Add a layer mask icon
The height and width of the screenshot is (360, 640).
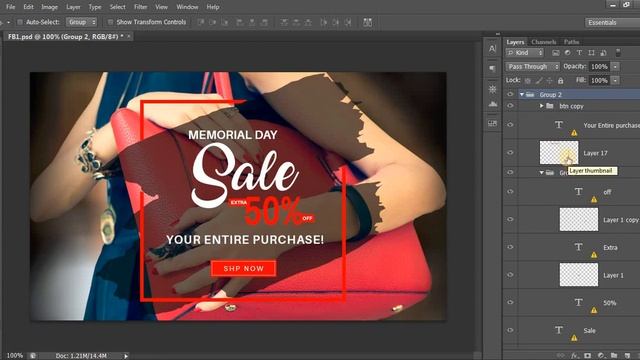588,356
